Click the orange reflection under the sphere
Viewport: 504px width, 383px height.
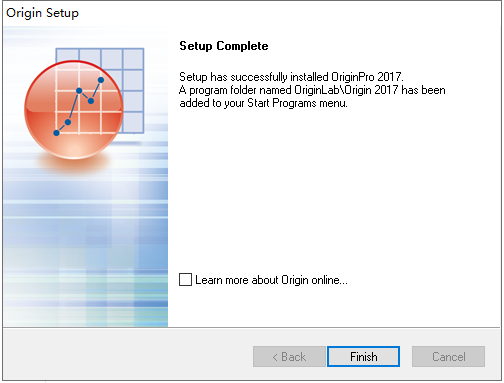(x=73, y=164)
